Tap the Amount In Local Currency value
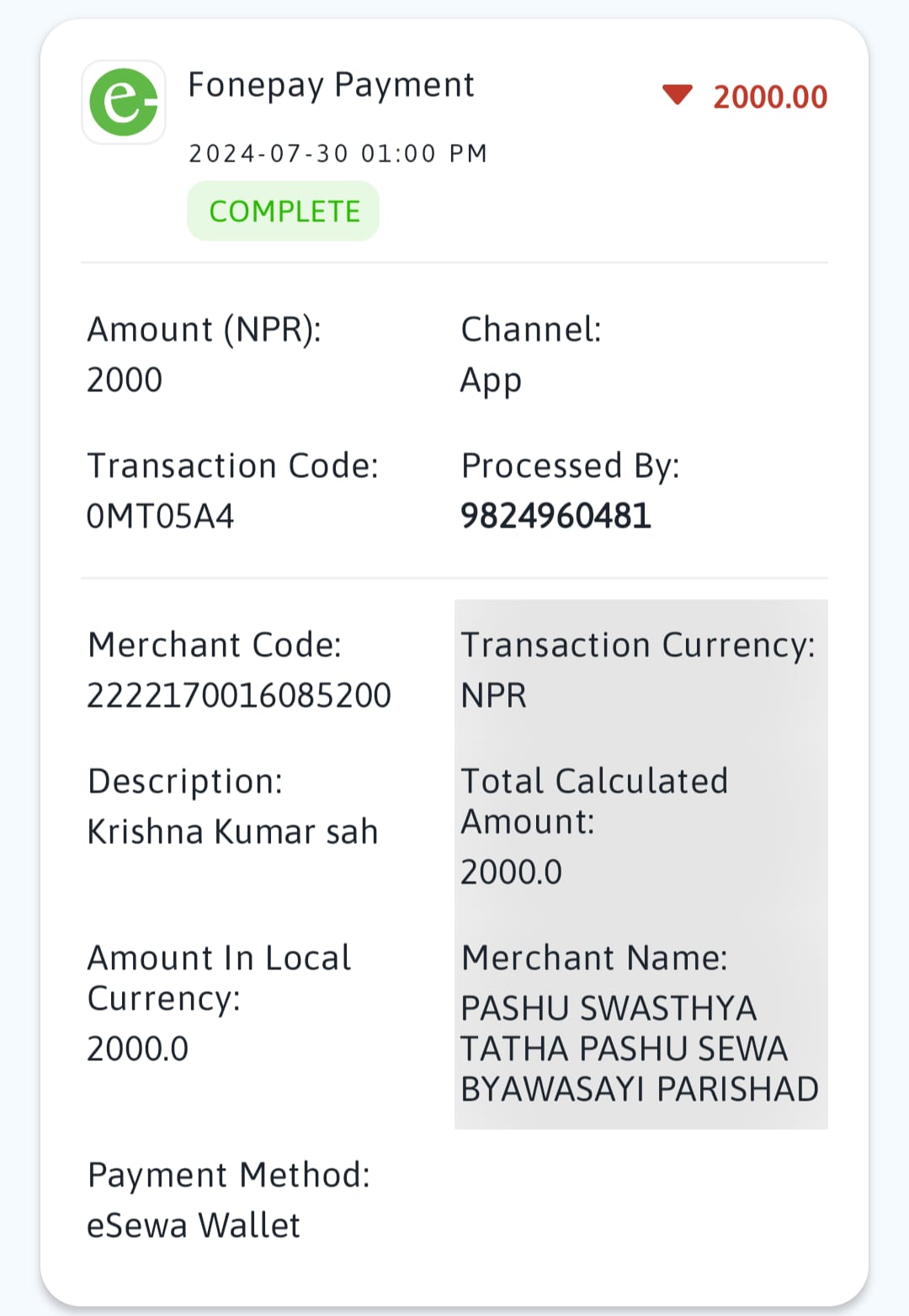This screenshot has height=1316, width=909. coord(138,1048)
